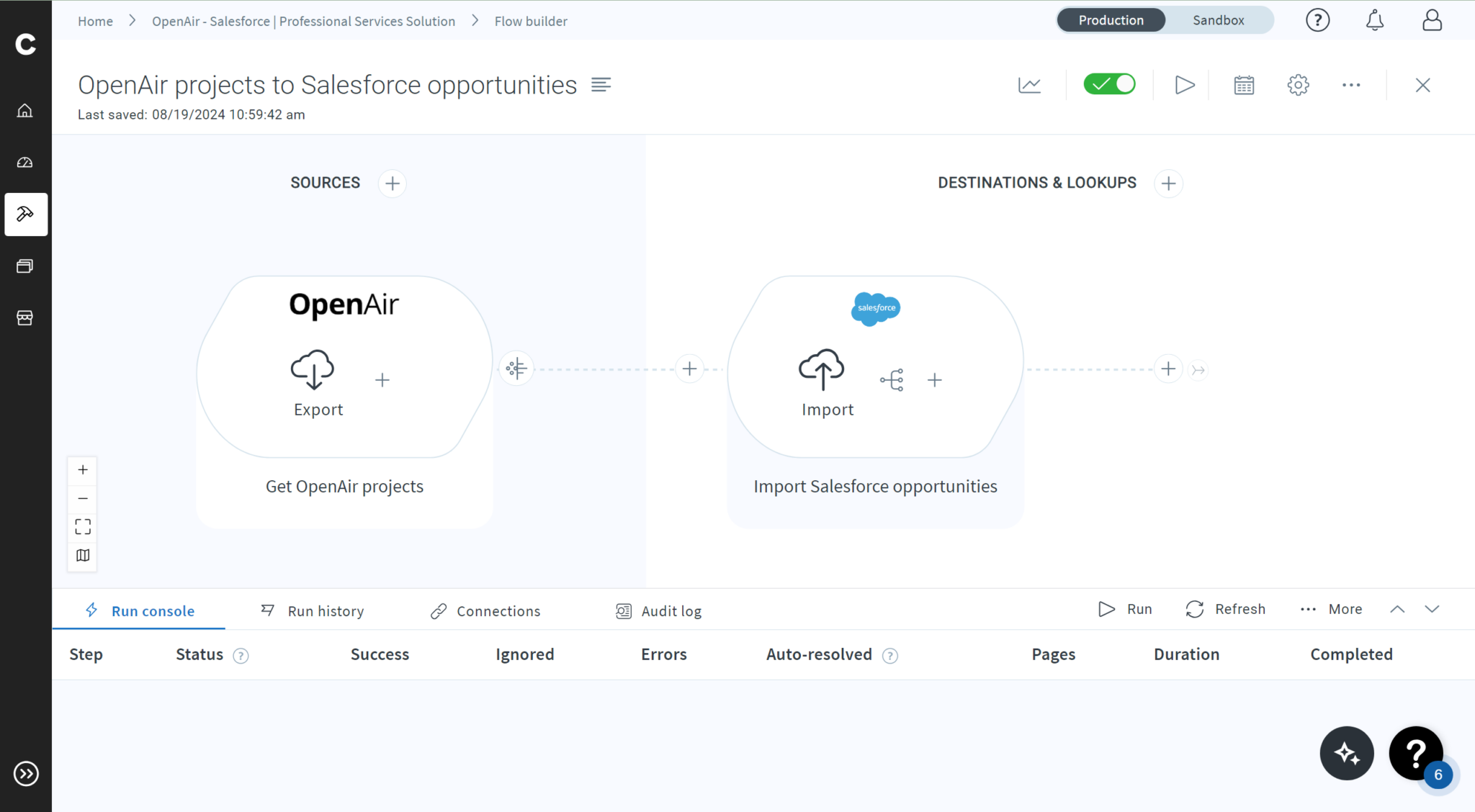Click the plus icon next to DESTINATIONS & LOOKUPS

1167,183
